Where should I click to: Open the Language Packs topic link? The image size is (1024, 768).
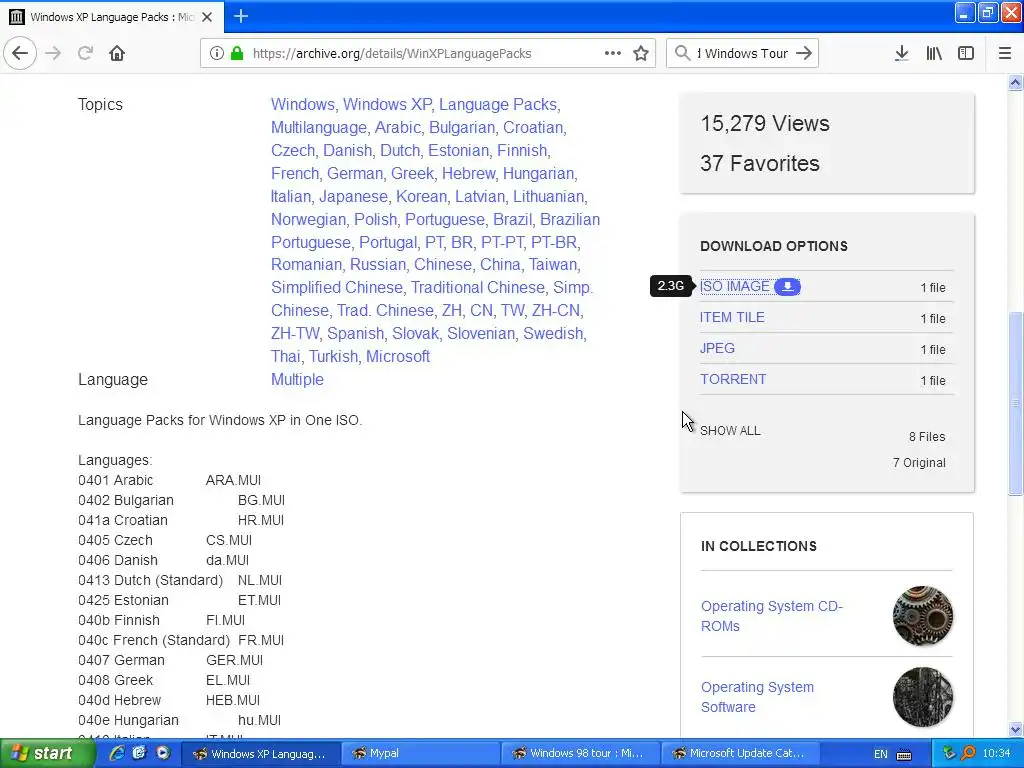498,104
